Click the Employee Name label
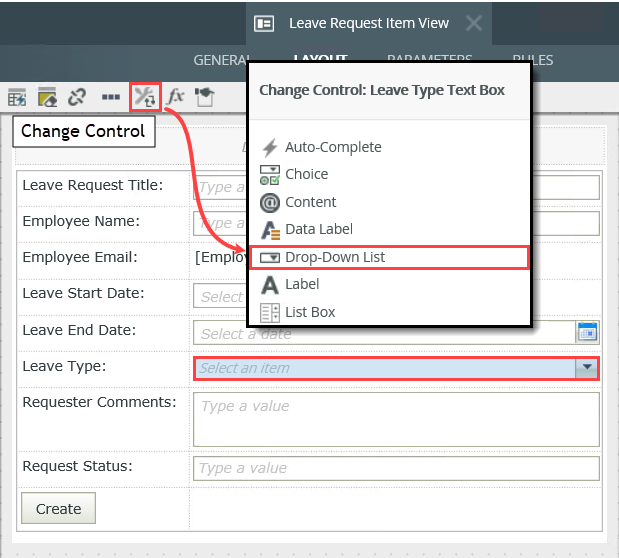The width and height of the screenshot is (619, 558). 81,221
